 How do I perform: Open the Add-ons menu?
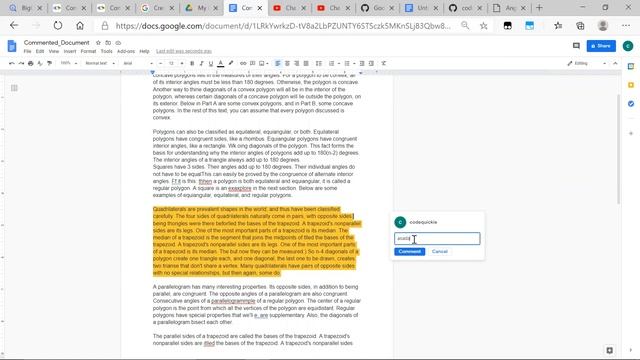(x=126, y=51)
